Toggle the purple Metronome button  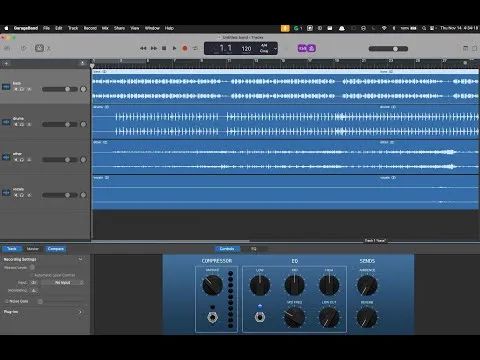click(312, 48)
